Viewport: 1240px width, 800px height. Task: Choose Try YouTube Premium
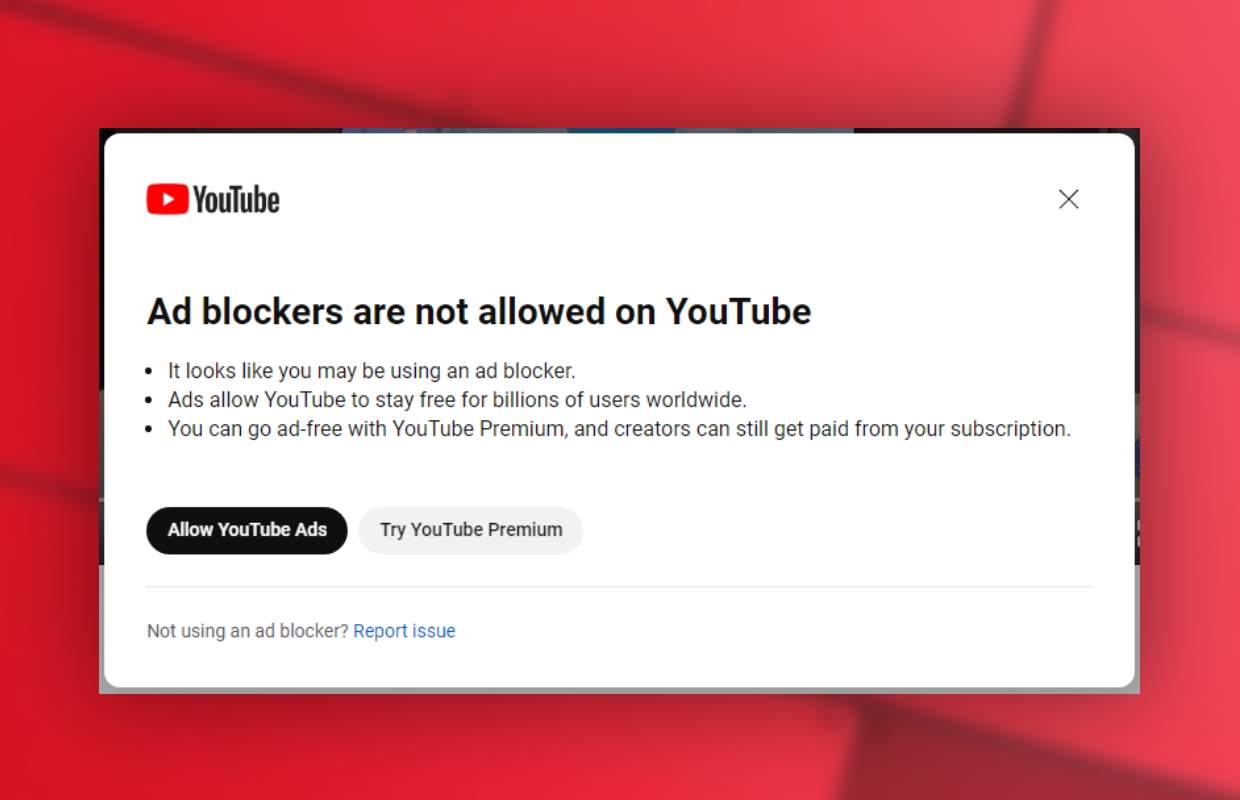coord(471,530)
